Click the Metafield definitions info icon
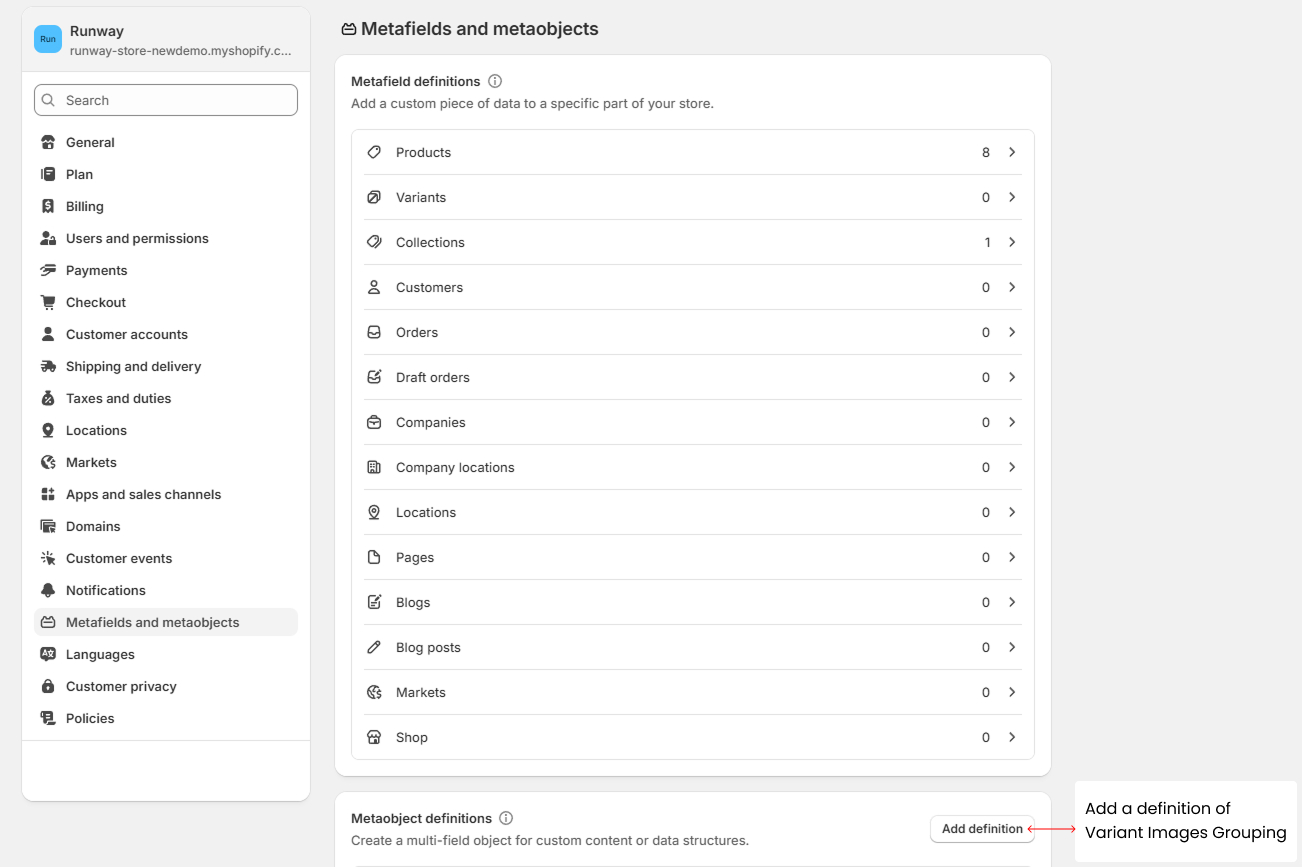The image size is (1302, 867). (495, 81)
